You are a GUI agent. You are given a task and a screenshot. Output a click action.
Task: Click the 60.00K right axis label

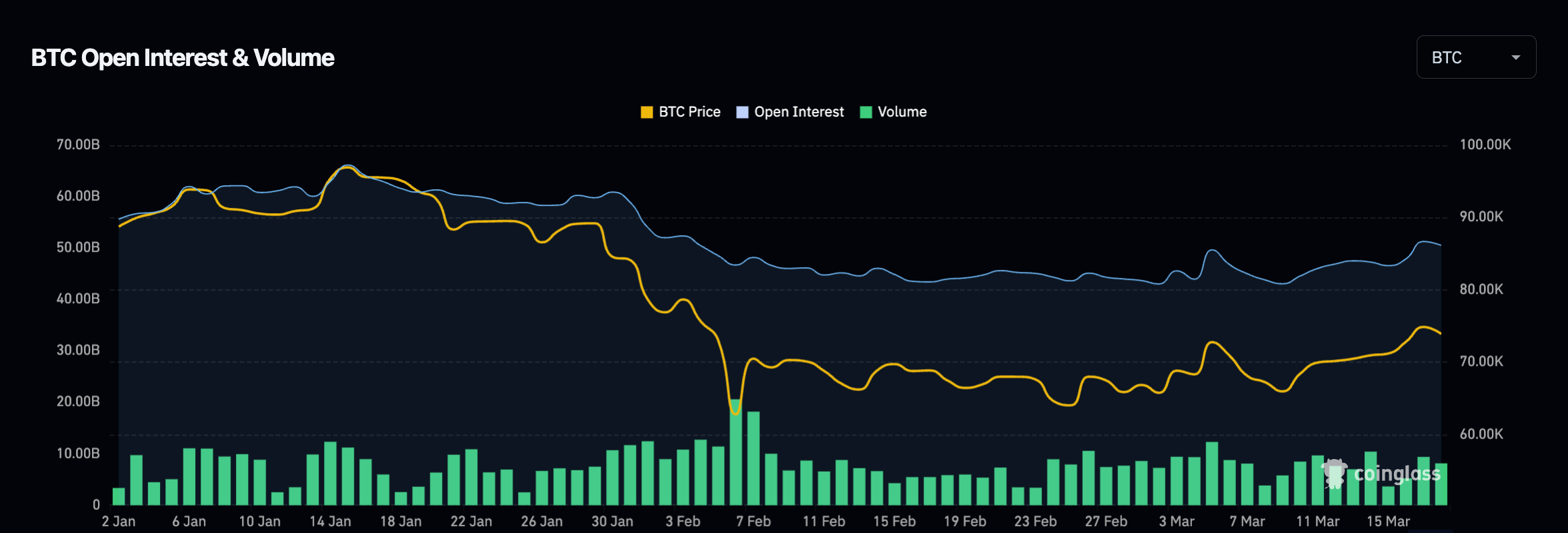pos(1481,434)
